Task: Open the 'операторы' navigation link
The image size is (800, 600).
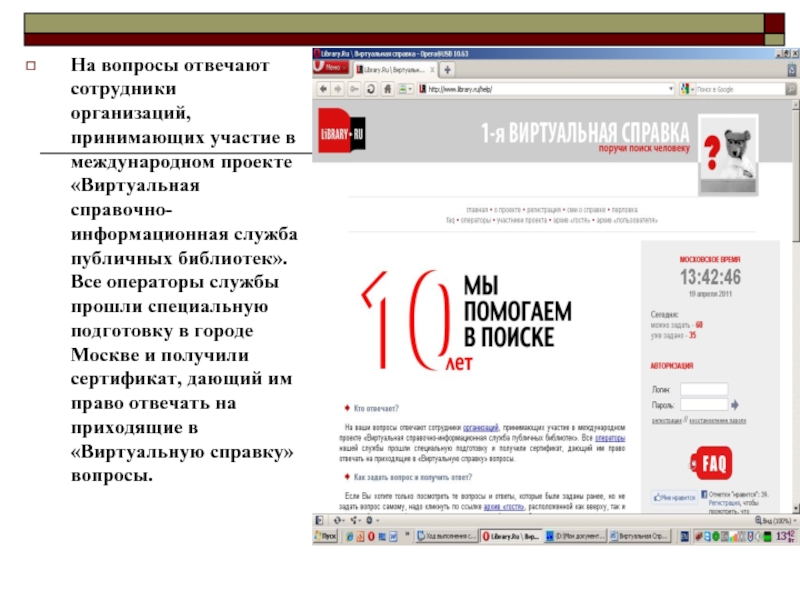Action: click(x=476, y=220)
